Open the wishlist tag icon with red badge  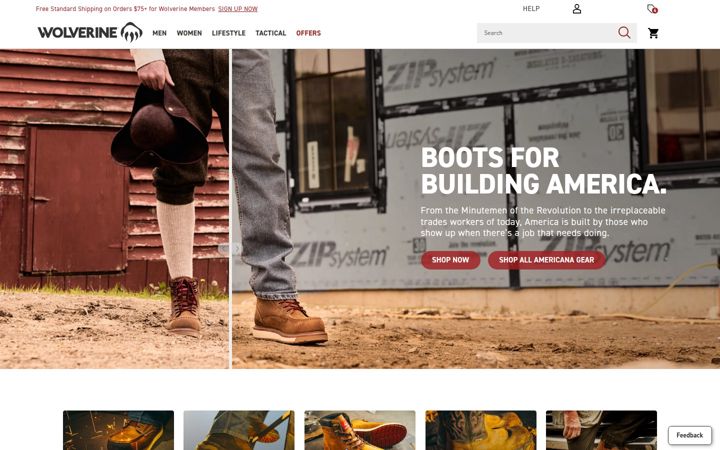pos(652,9)
